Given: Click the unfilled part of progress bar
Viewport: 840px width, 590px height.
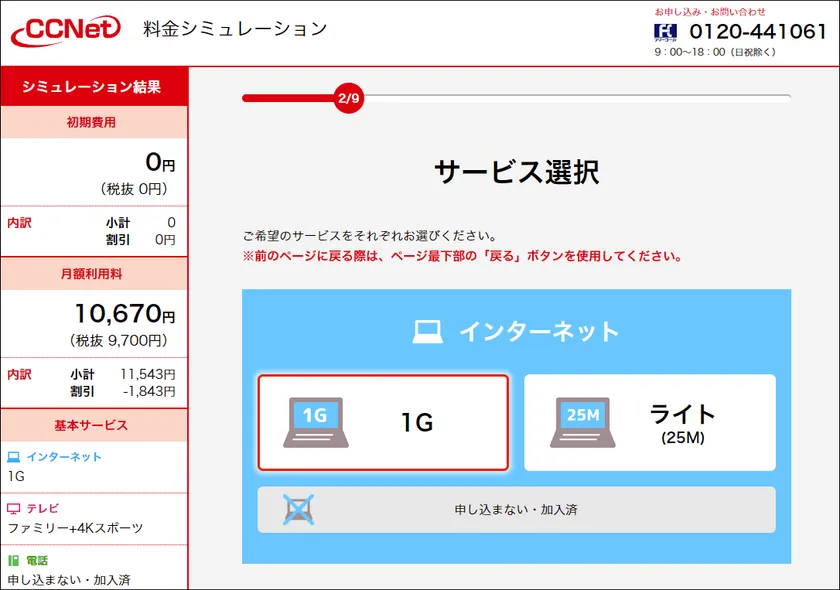Looking at the screenshot, I should [578, 98].
